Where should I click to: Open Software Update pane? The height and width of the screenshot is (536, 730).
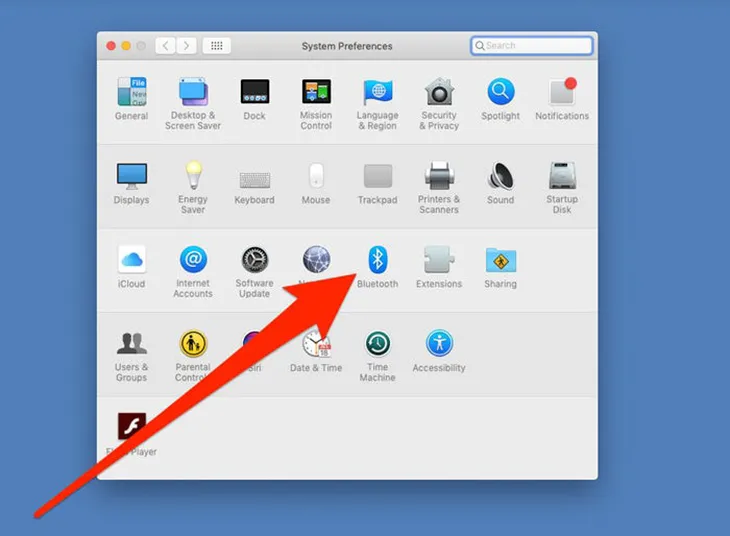click(x=254, y=261)
